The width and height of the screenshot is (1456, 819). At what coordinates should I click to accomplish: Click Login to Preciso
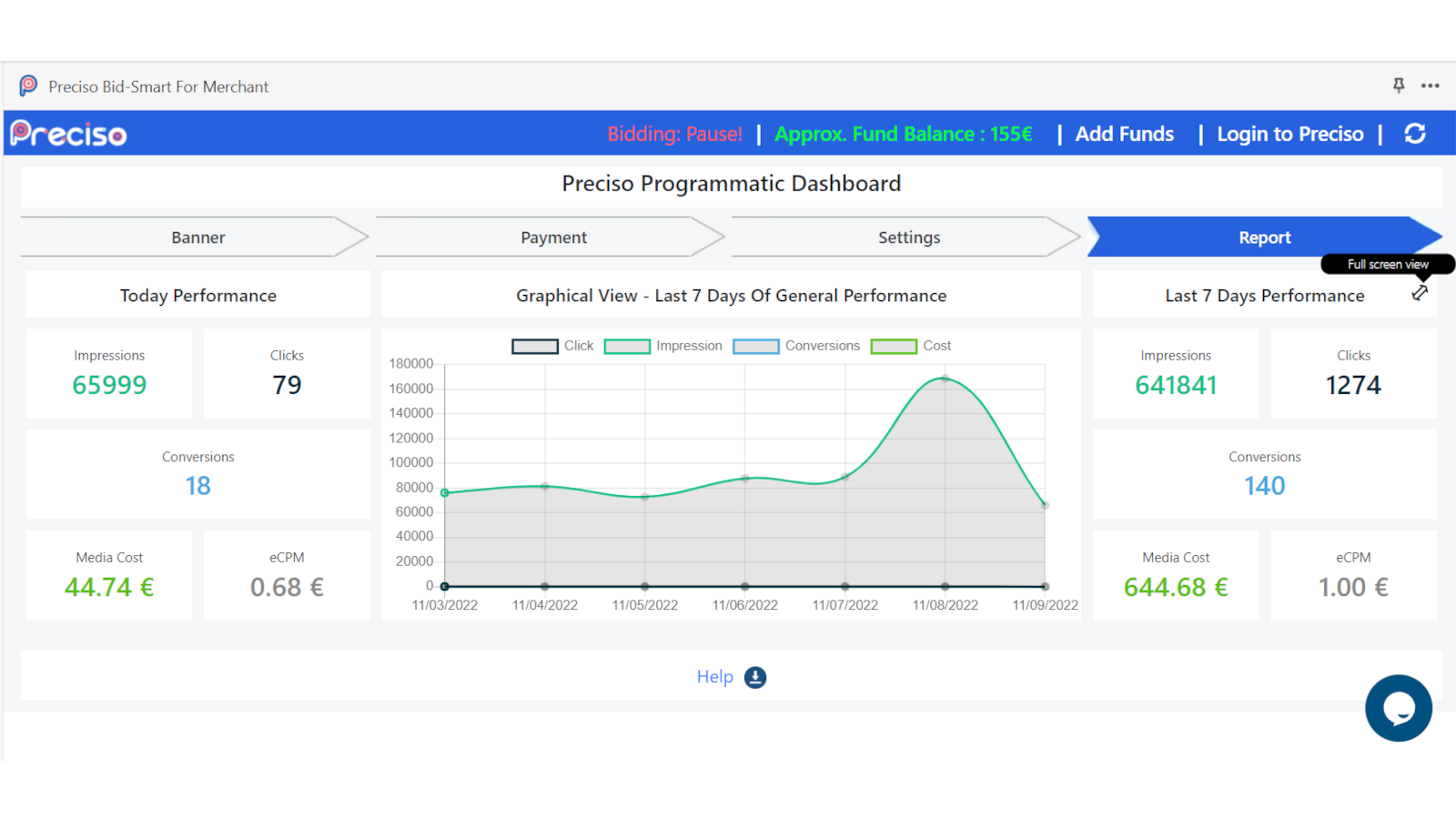tap(1289, 134)
